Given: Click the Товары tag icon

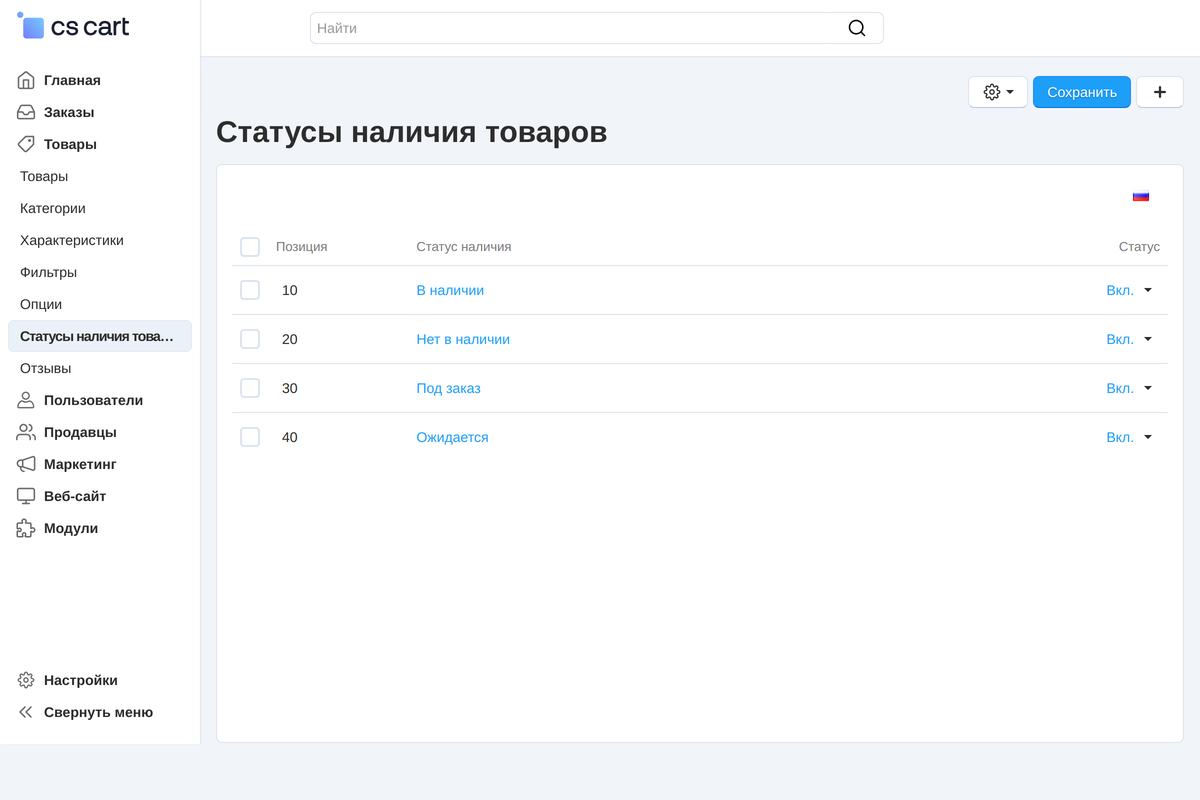Looking at the screenshot, I should (26, 144).
